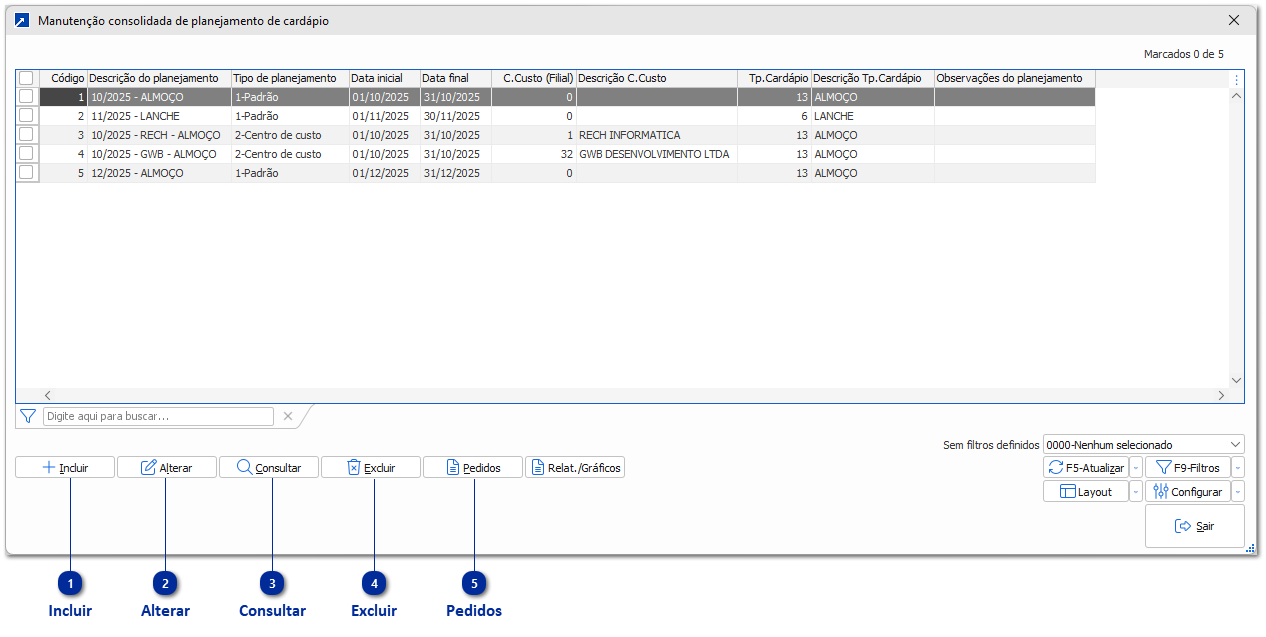Select cell '10/2025 - ALMOÇO'
1266x637 pixels.
[159, 97]
